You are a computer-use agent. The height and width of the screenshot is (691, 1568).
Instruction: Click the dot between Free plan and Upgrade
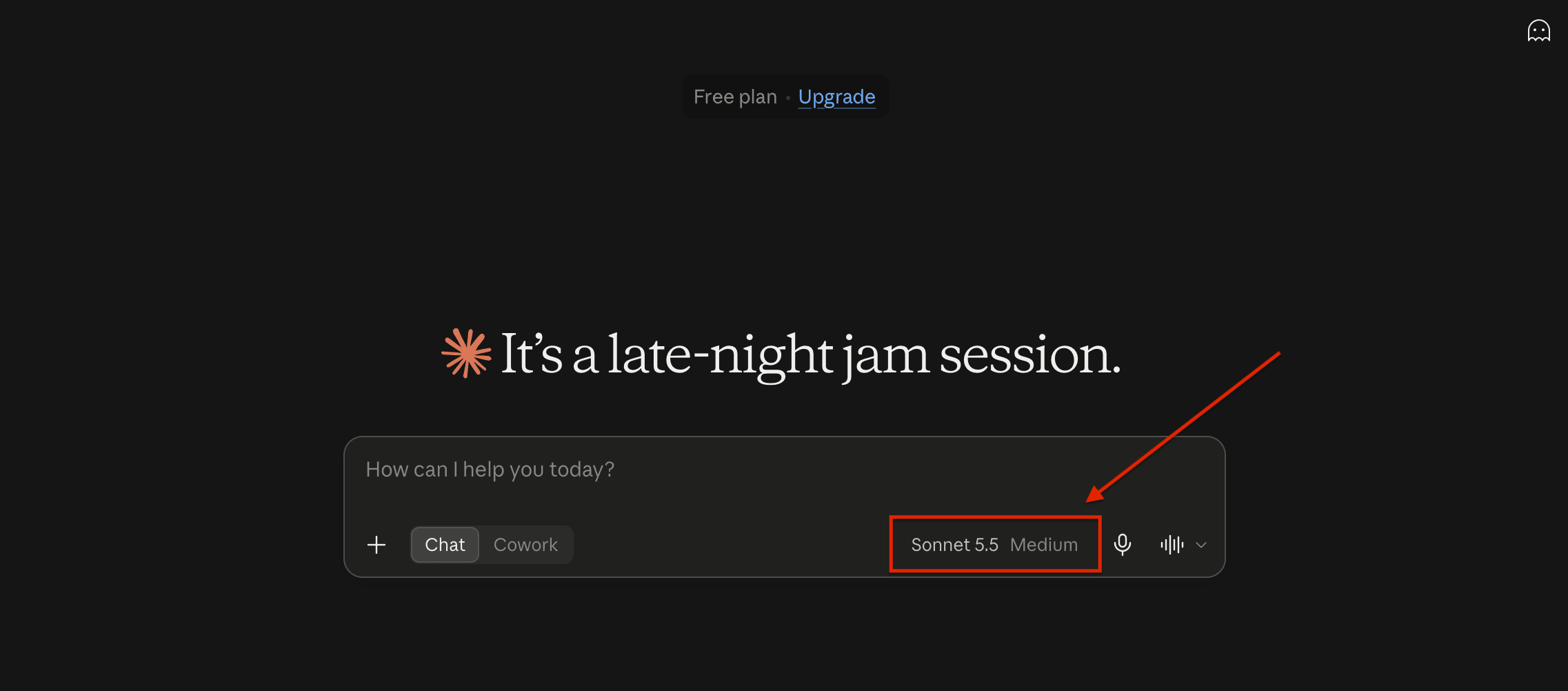(787, 98)
